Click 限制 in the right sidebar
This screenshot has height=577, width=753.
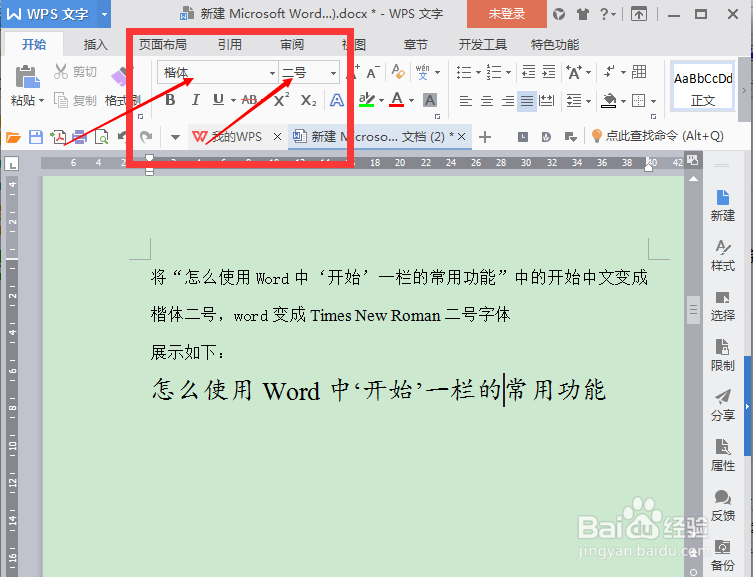723,356
